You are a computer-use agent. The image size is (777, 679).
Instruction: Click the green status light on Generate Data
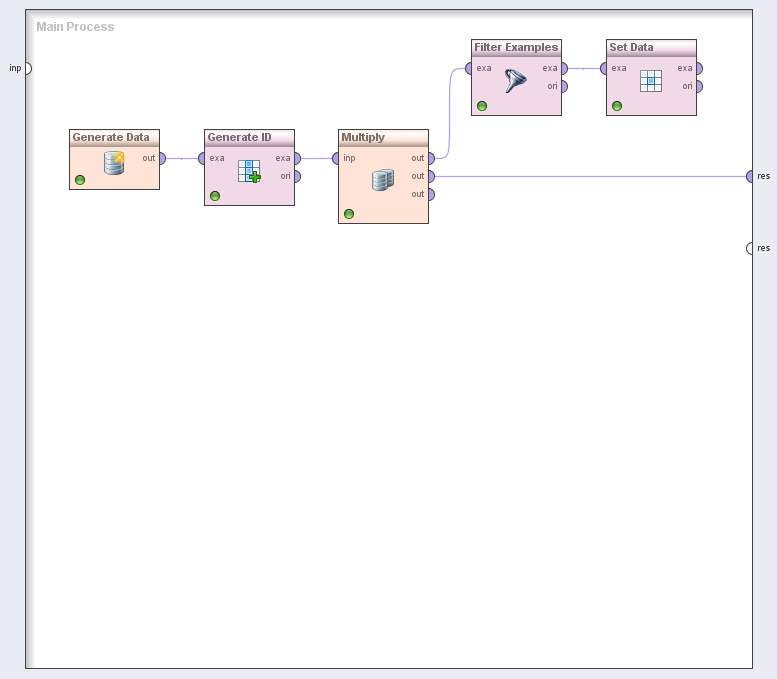tap(80, 180)
